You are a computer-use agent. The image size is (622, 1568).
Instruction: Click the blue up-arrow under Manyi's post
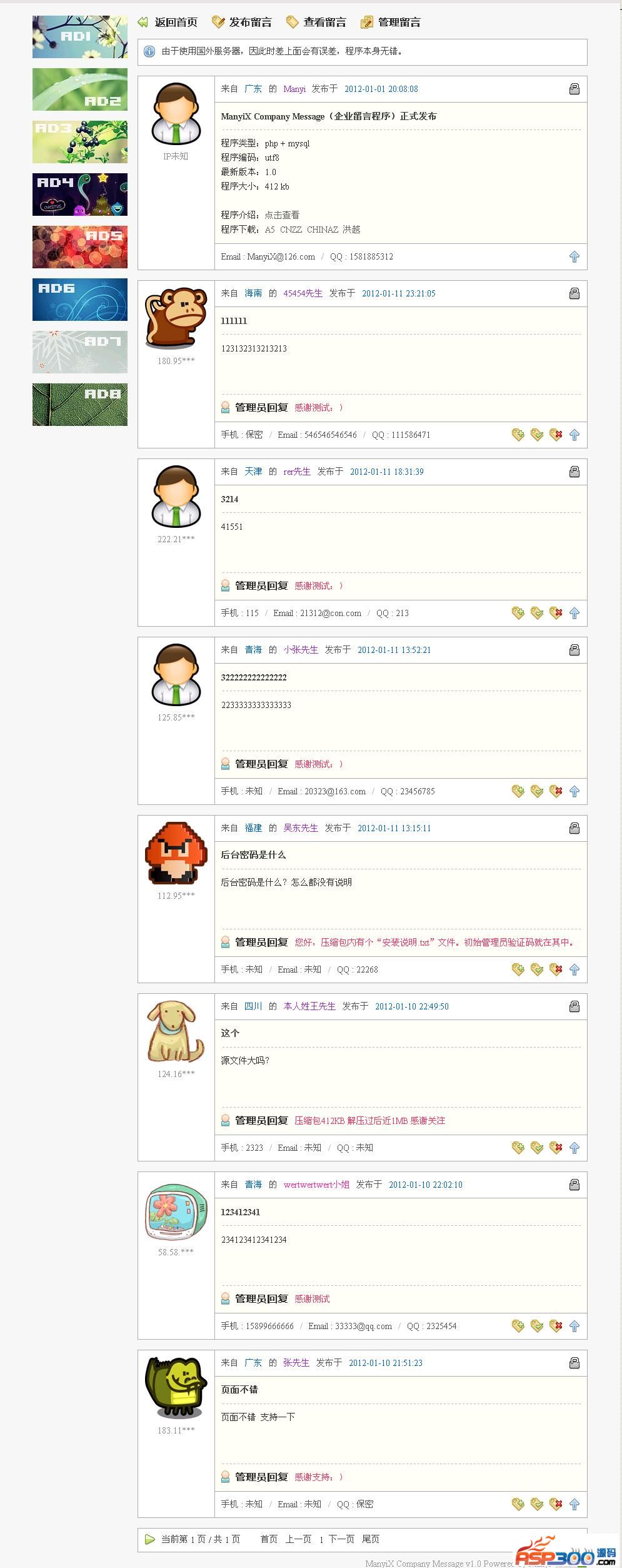tap(574, 256)
